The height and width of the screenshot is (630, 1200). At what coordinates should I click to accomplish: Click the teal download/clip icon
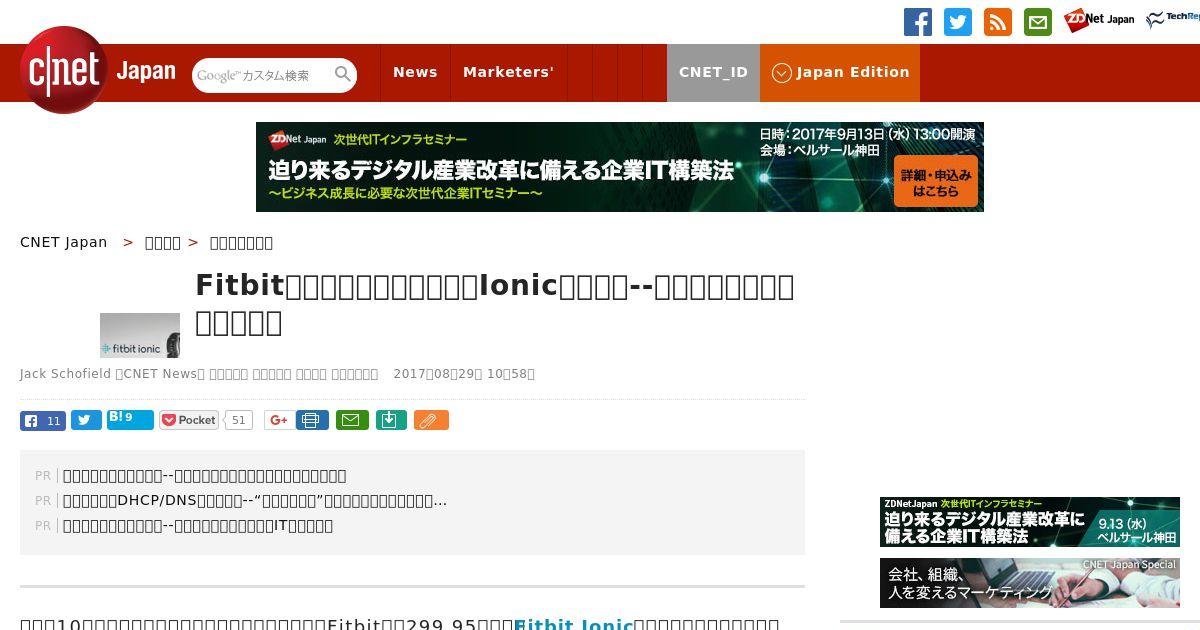pos(391,420)
